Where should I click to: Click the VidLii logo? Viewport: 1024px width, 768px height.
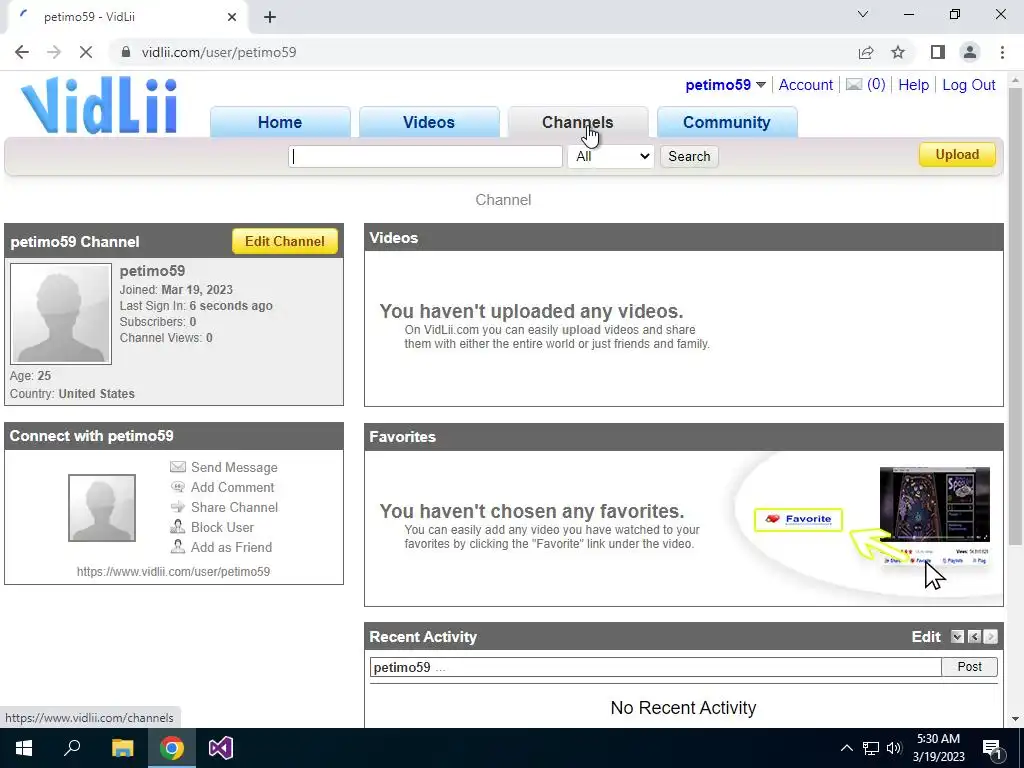(99, 106)
